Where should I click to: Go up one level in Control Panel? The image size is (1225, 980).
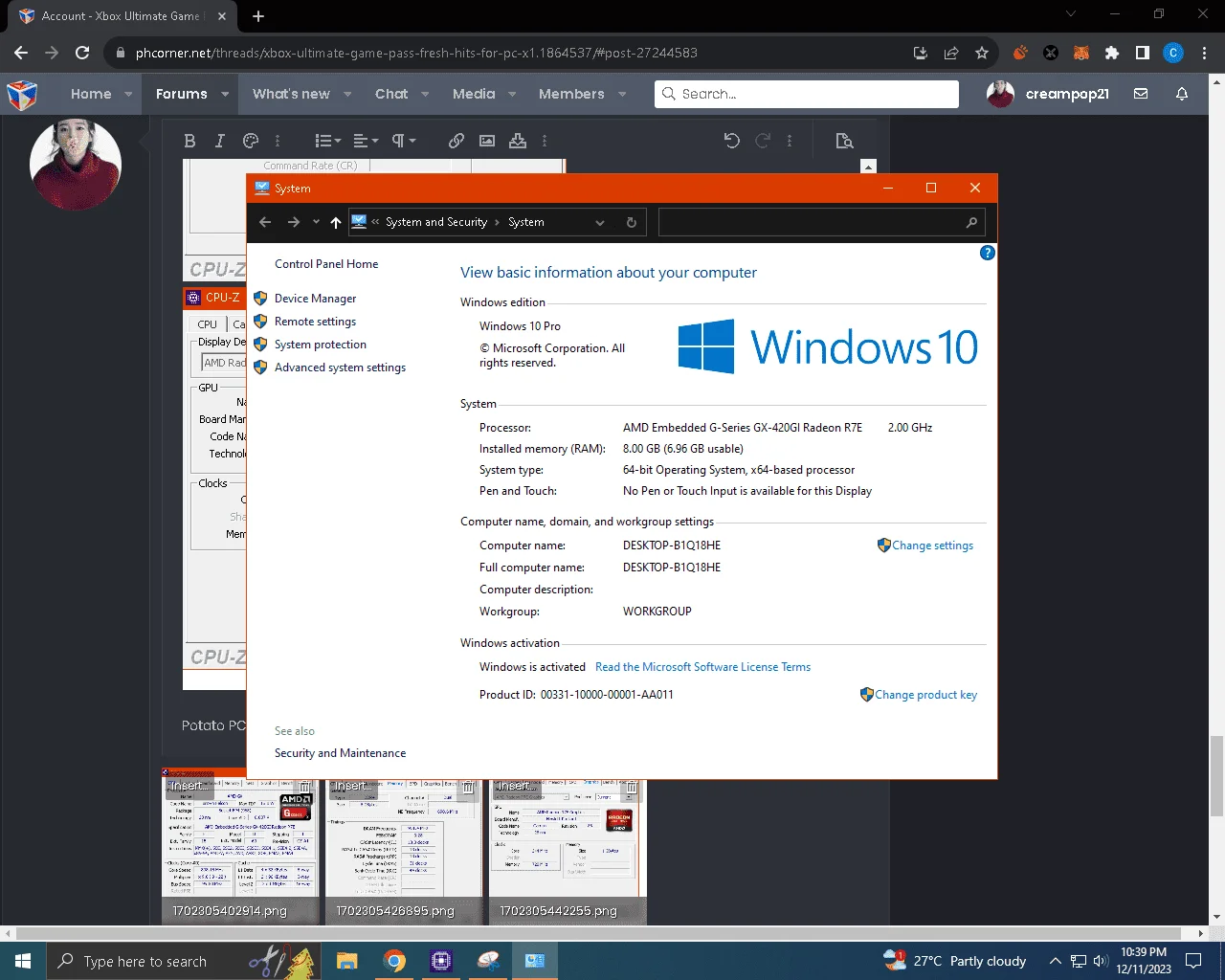pyautogui.click(x=335, y=222)
